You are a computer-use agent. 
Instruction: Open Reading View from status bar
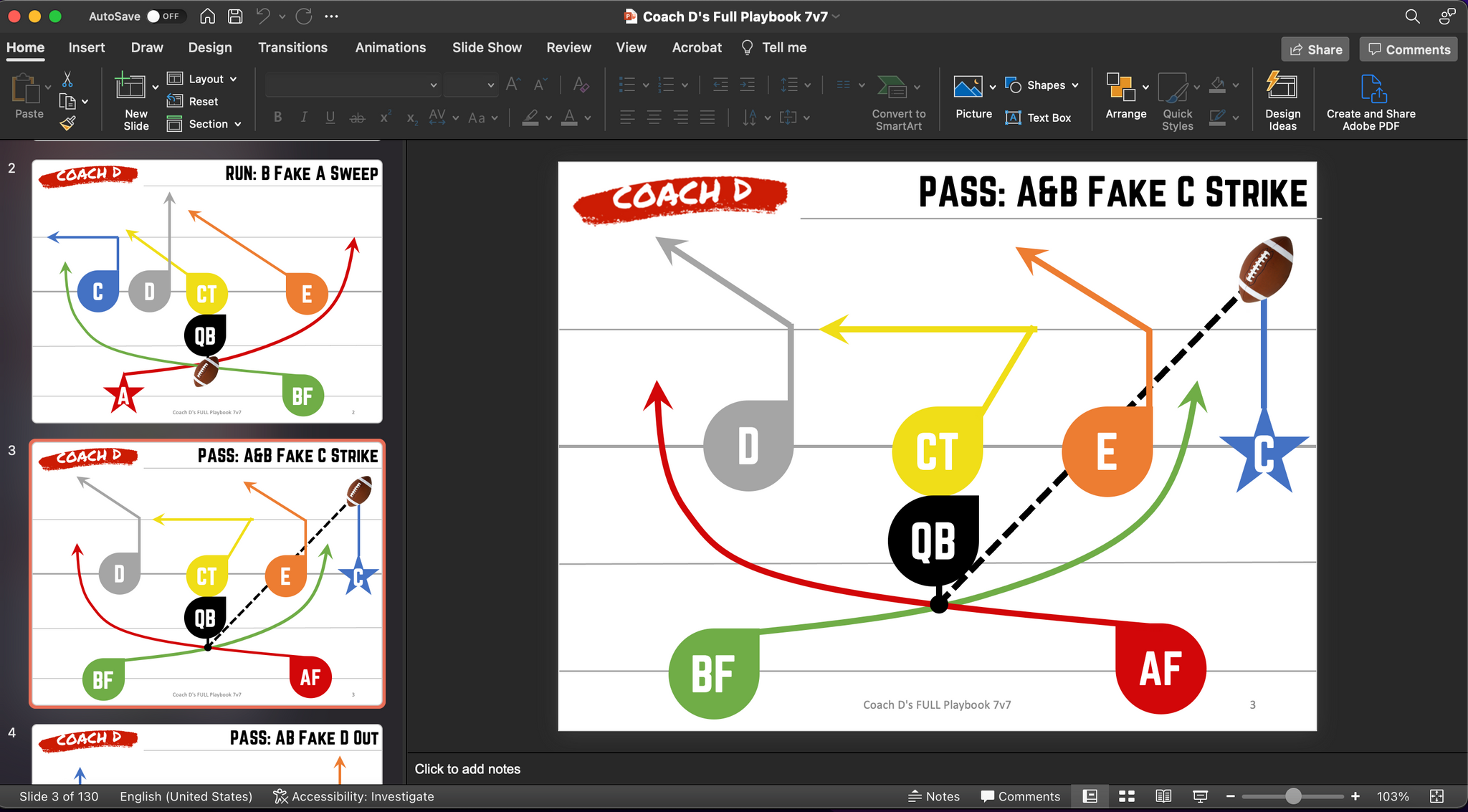point(1163,796)
